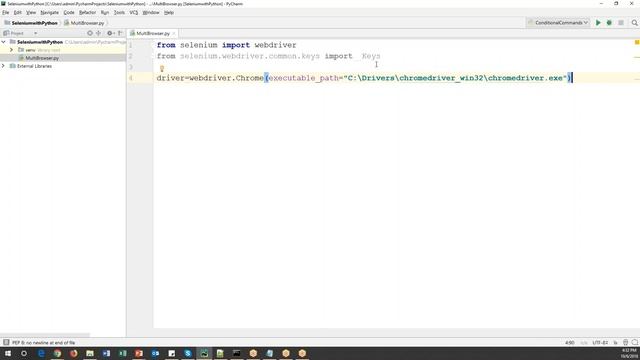640x360 pixels.
Task: Open the line separator selector in status bar
Action: 584,342
